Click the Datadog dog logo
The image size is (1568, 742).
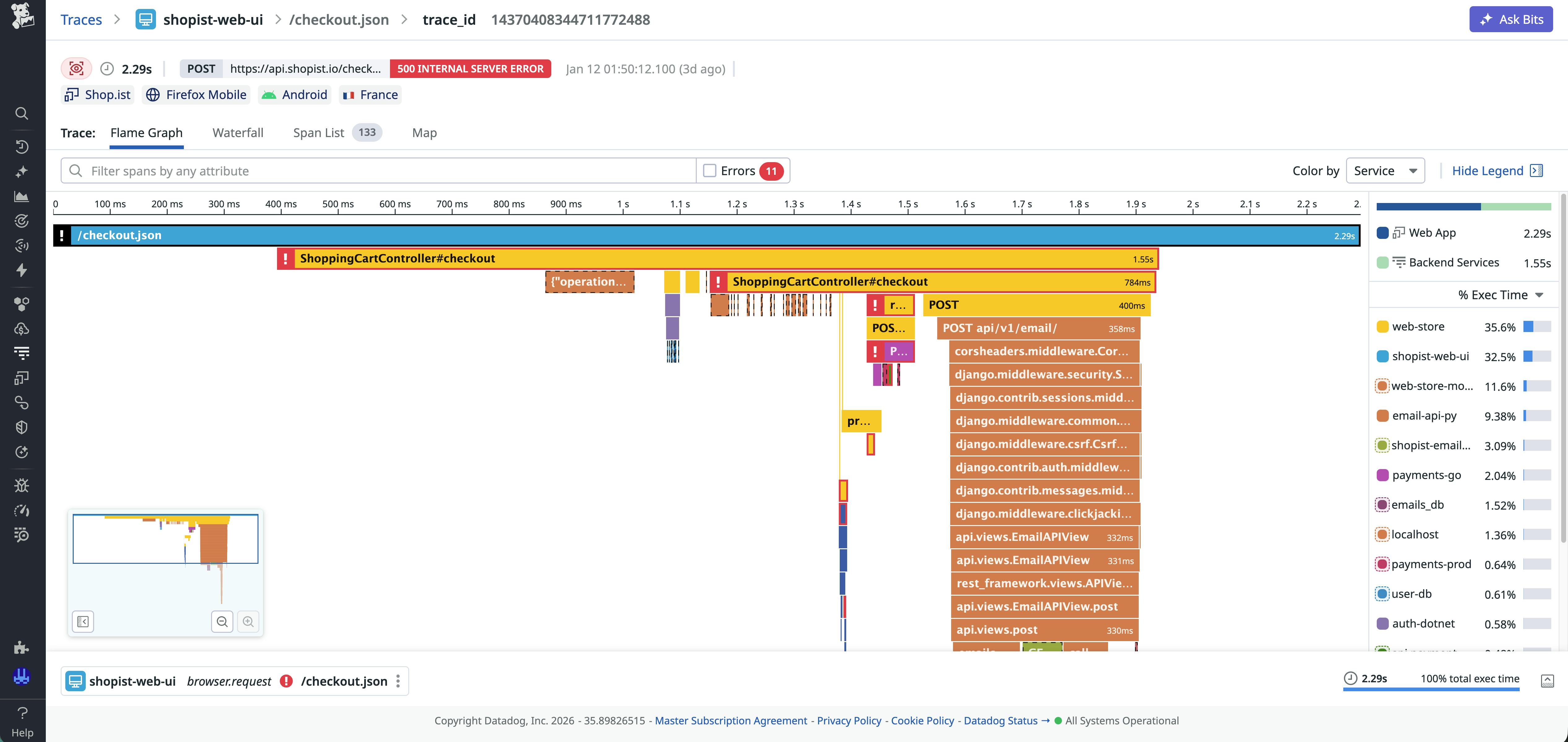[22, 17]
